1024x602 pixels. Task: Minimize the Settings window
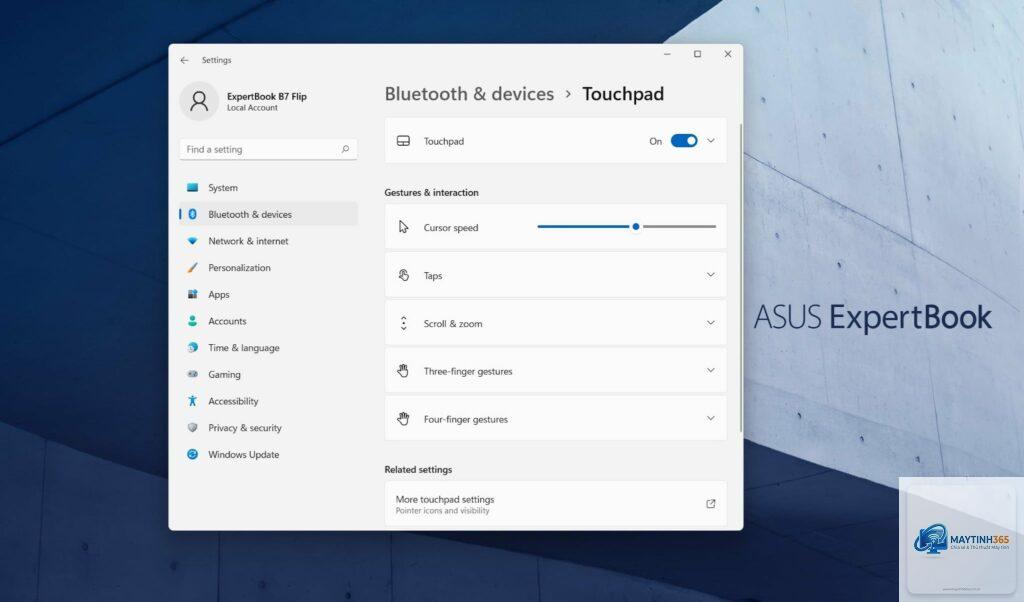pyautogui.click(x=667, y=54)
